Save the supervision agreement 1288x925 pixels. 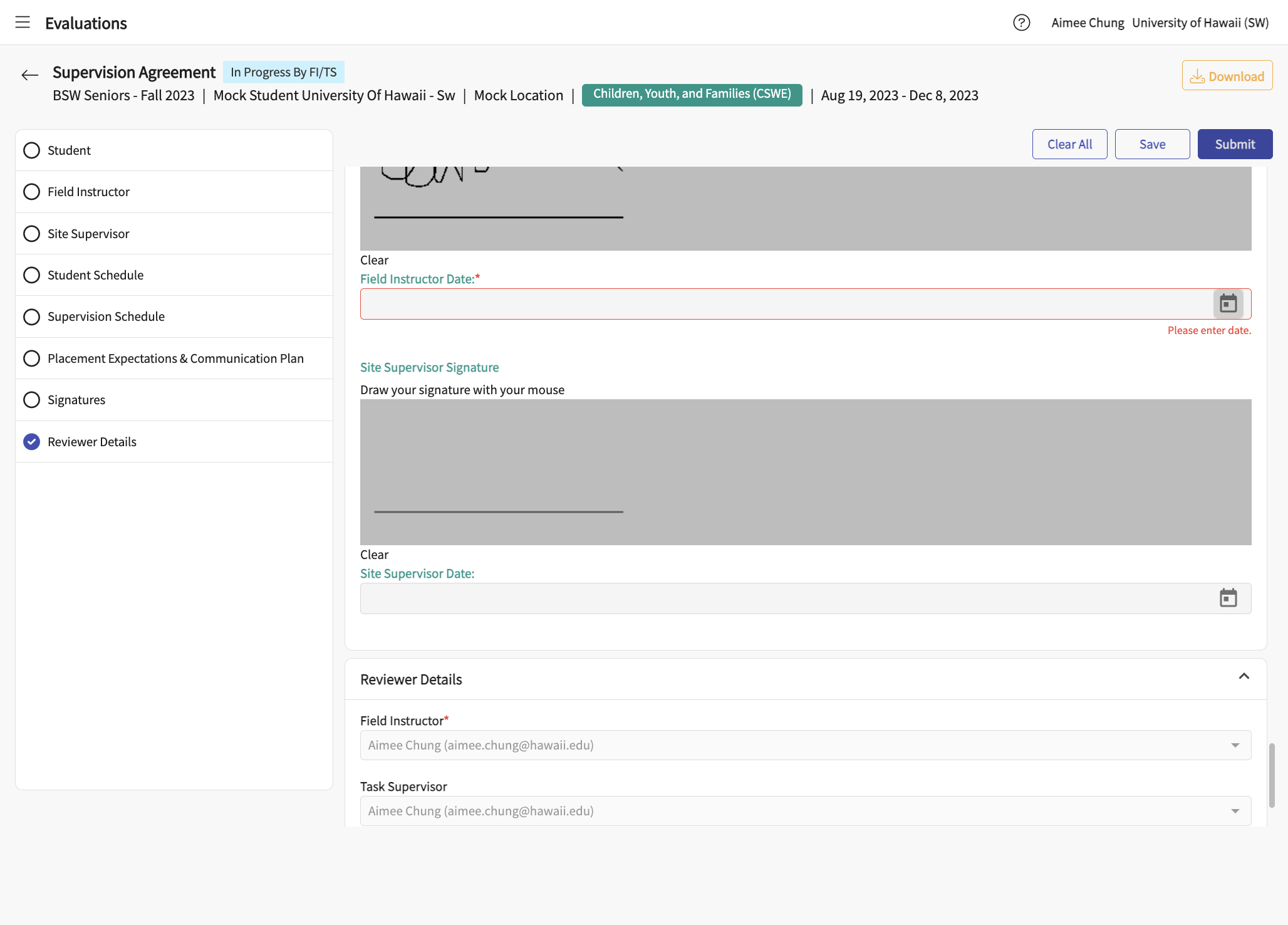(1152, 144)
